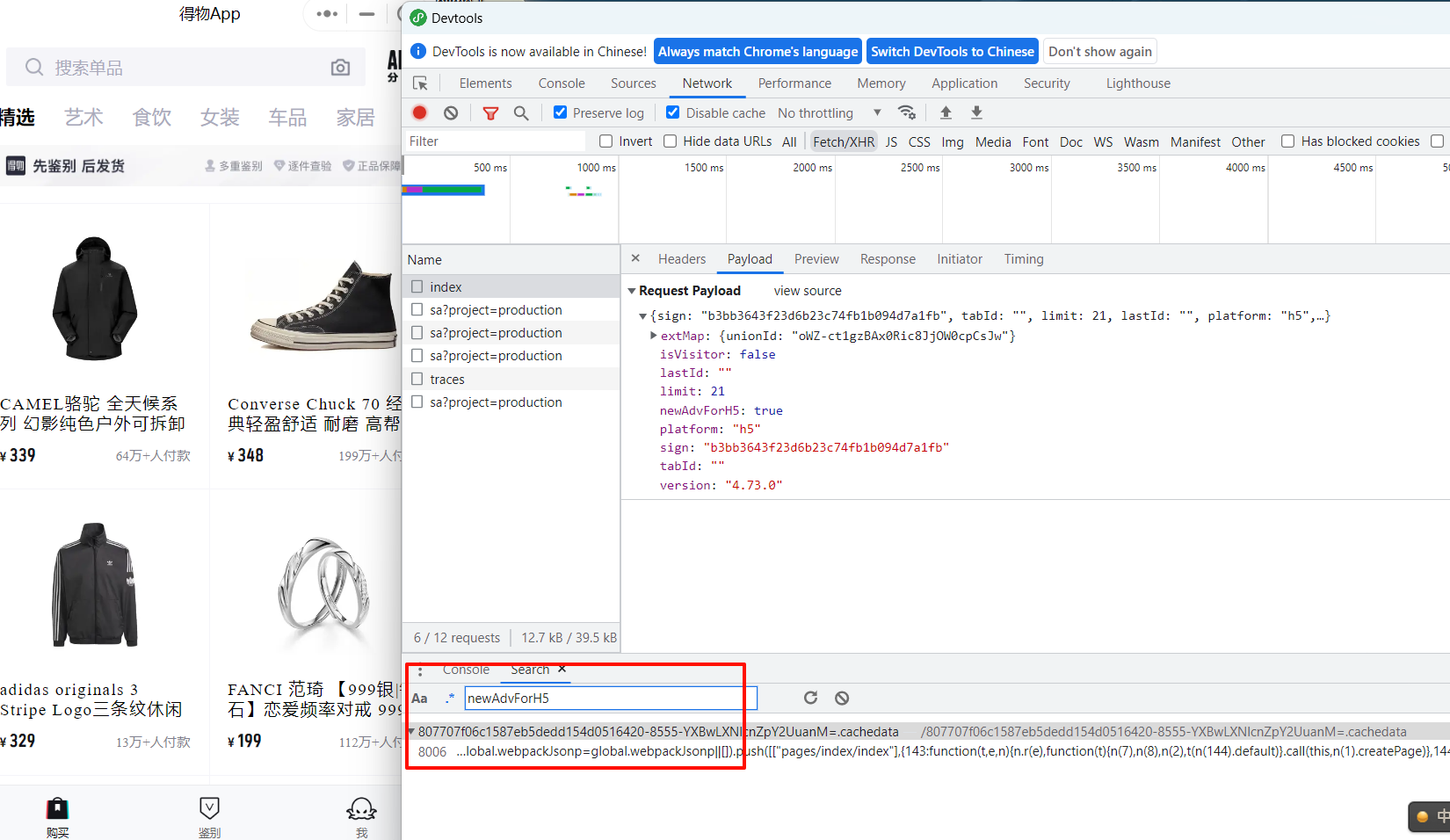
Task: Click Switch DevTools to Chinese button
Action: tap(953, 51)
